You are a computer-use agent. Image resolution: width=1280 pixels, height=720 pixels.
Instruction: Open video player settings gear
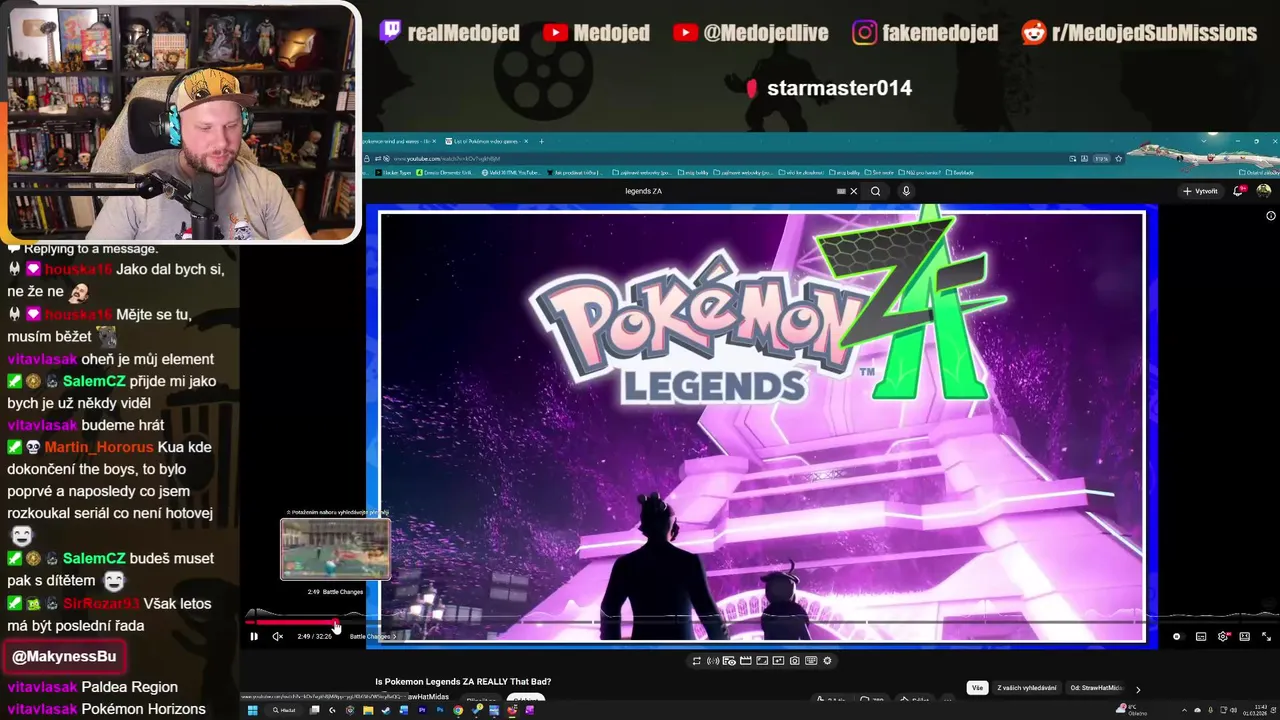tap(1223, 636)
